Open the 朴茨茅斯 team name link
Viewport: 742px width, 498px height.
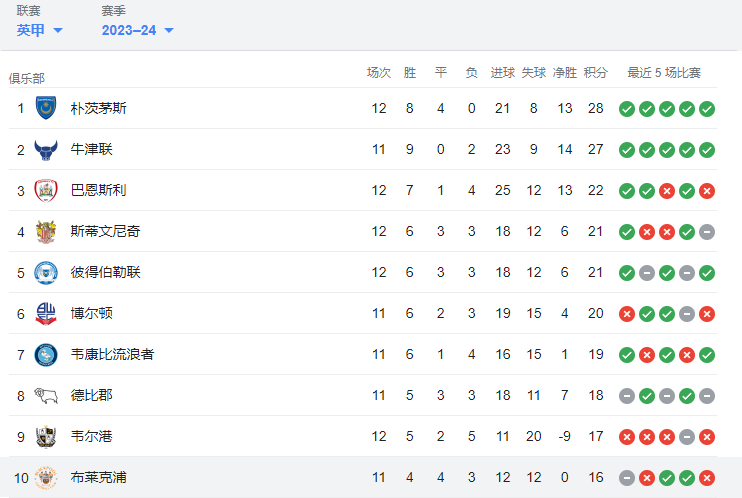pos(98,108)
